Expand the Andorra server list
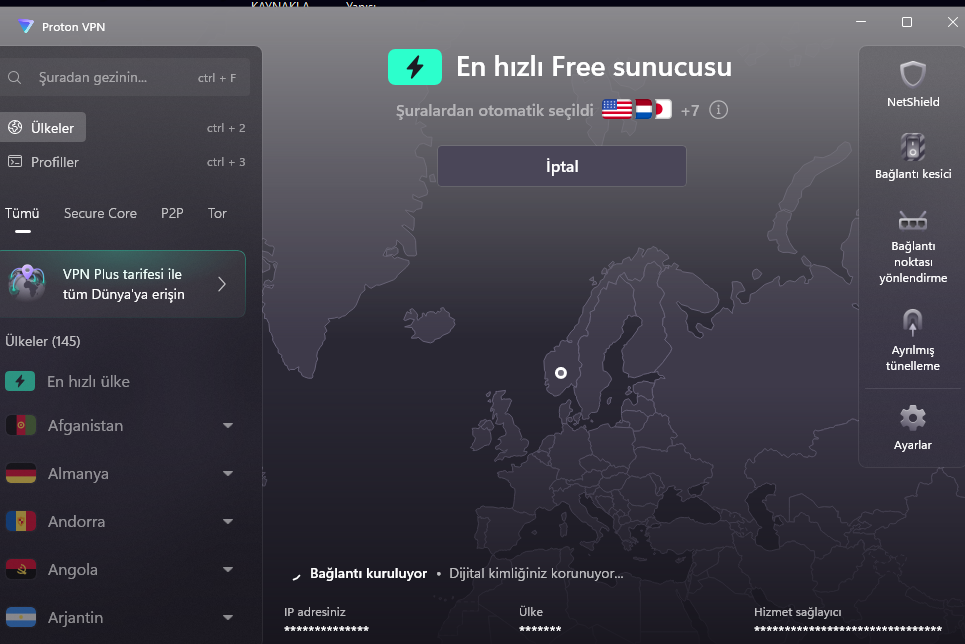Screen dimensions: 965x644 [x=228, y=521]
